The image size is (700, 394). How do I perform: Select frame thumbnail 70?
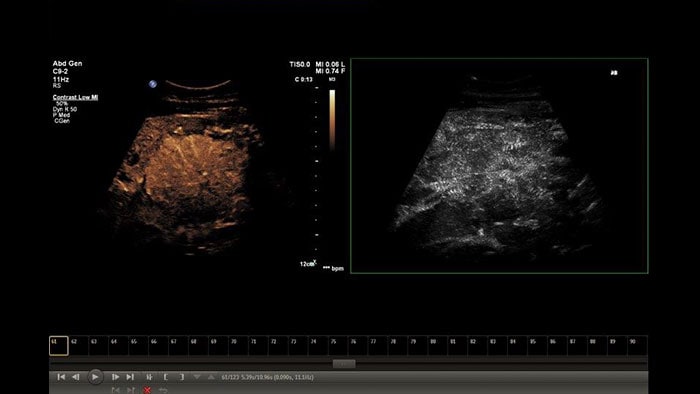coord(238,346)
